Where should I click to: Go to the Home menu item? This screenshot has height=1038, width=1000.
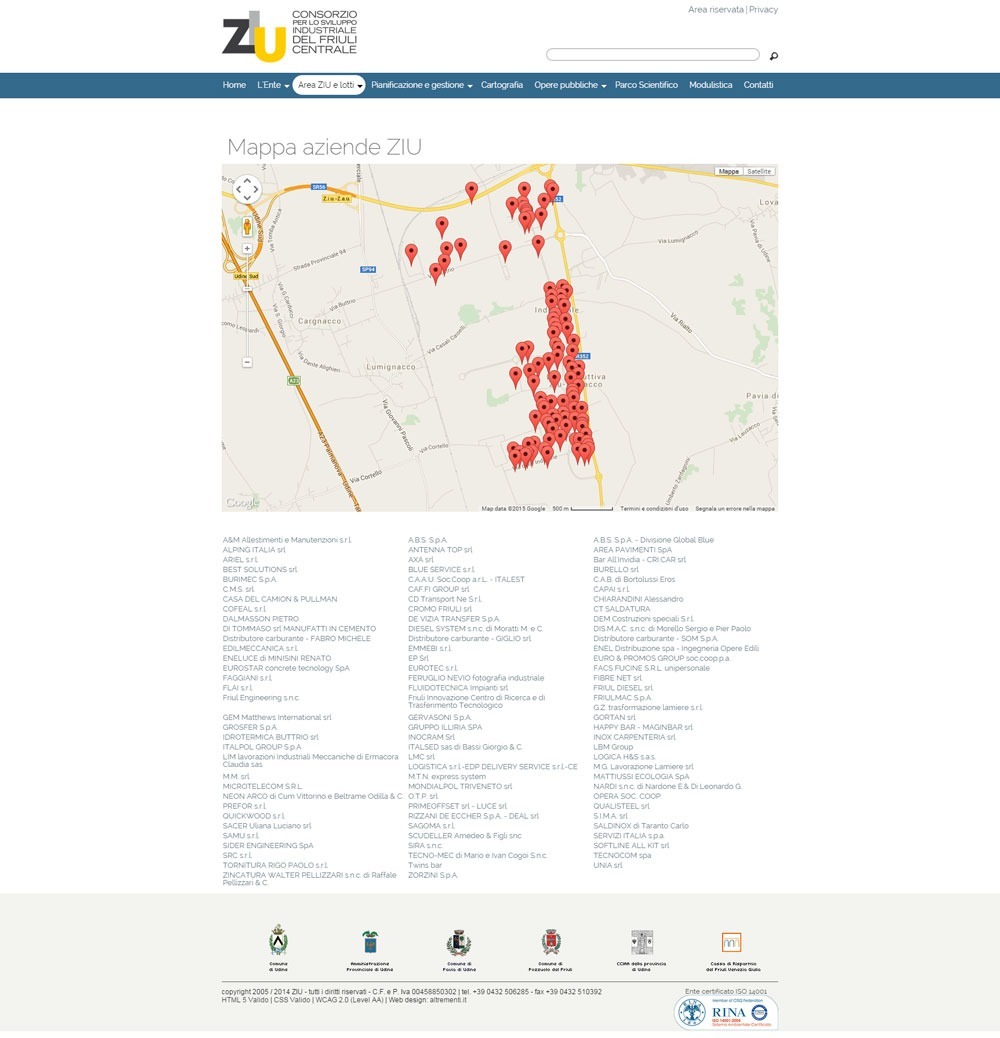point(234,85)
